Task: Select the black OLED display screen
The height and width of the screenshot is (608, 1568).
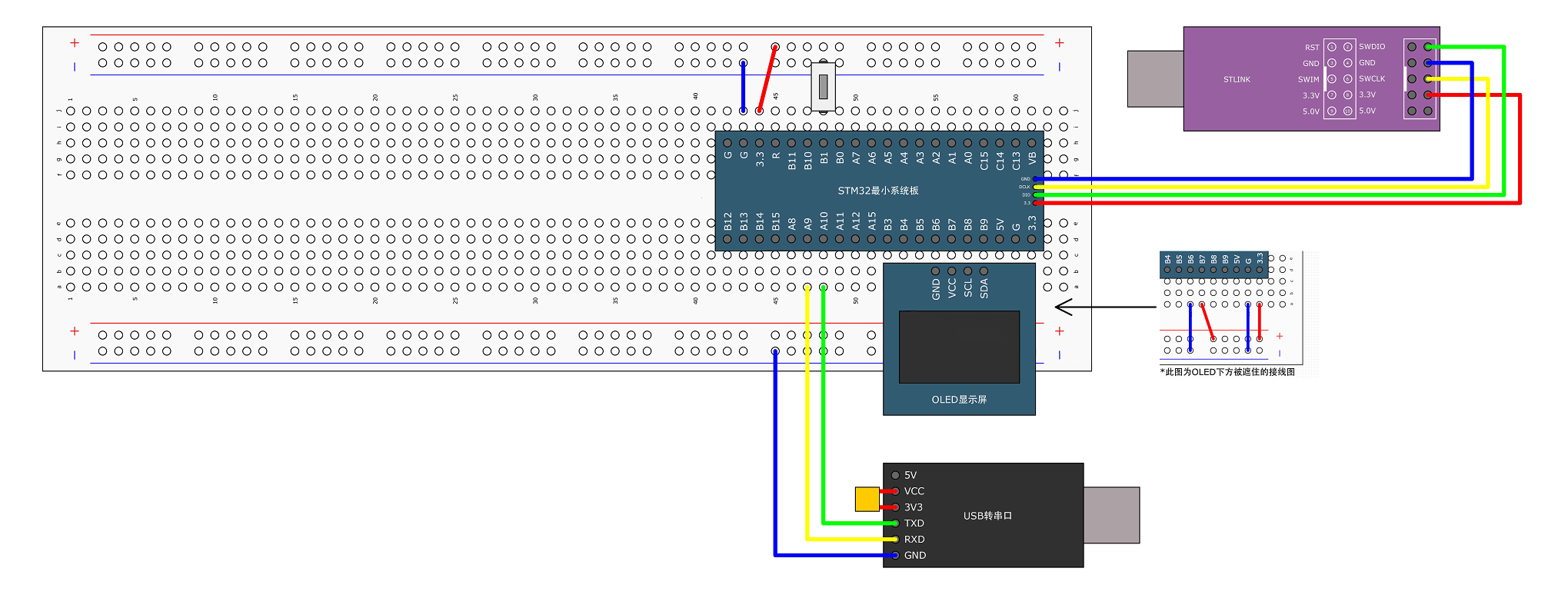Action: (x=959, y=347)
